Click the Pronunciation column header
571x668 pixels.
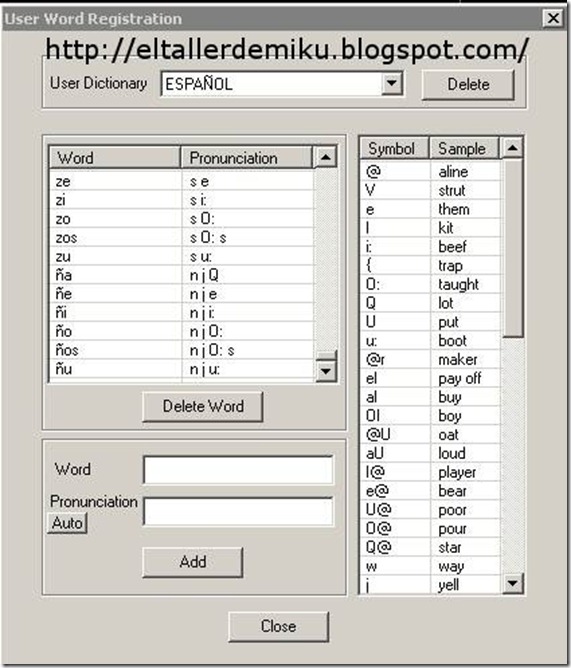[247, 158]
